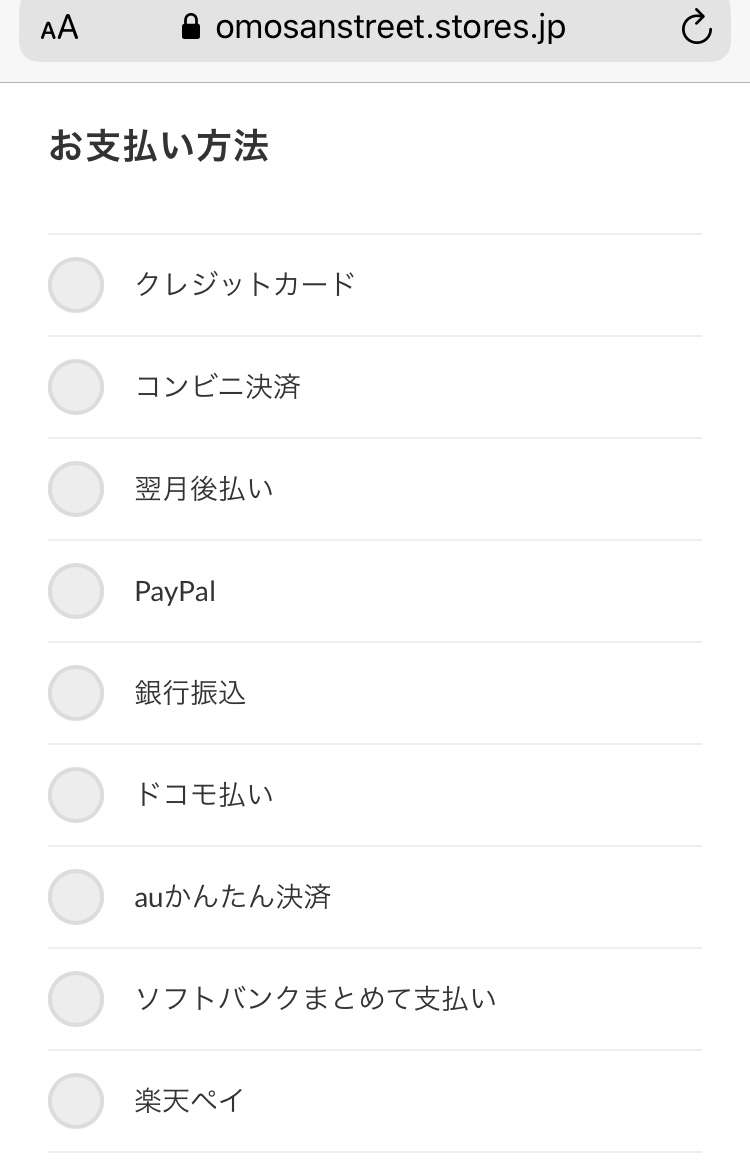Select ソフトバンクまとめて支払い radio button
This screenshot has width=750, height=1166.
tap(76, 999)
